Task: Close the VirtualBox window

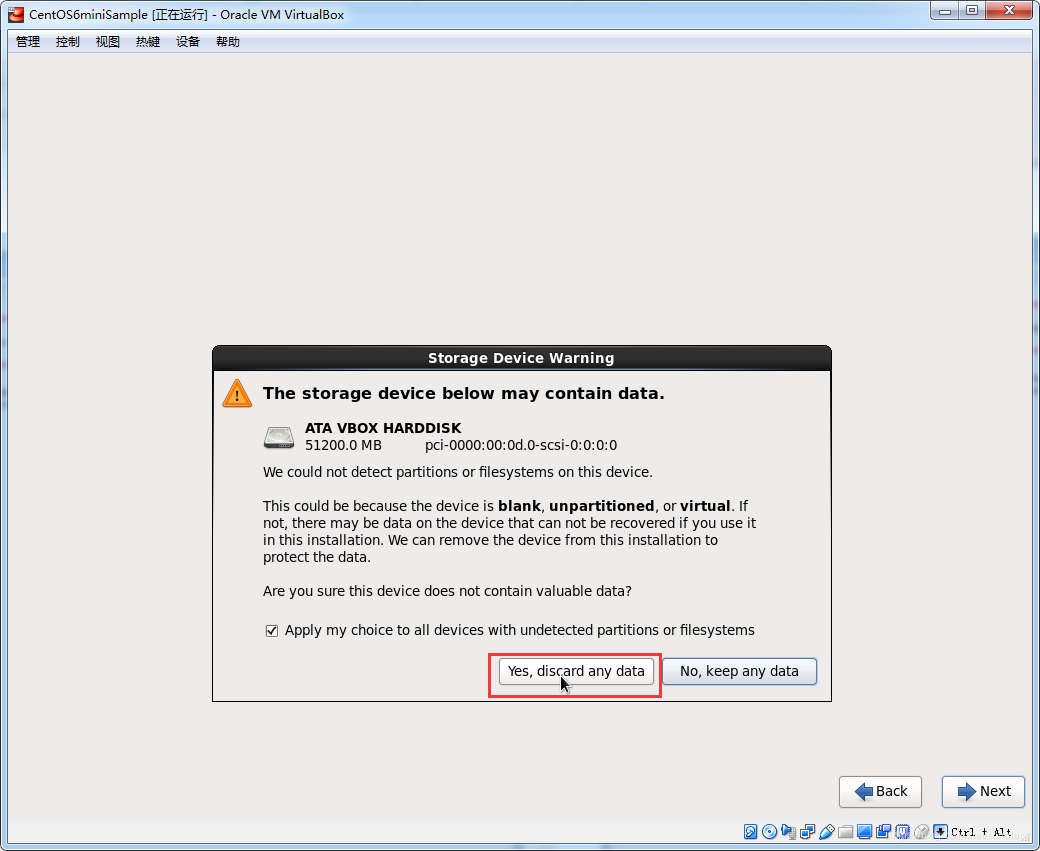Action: [1009, 11]
